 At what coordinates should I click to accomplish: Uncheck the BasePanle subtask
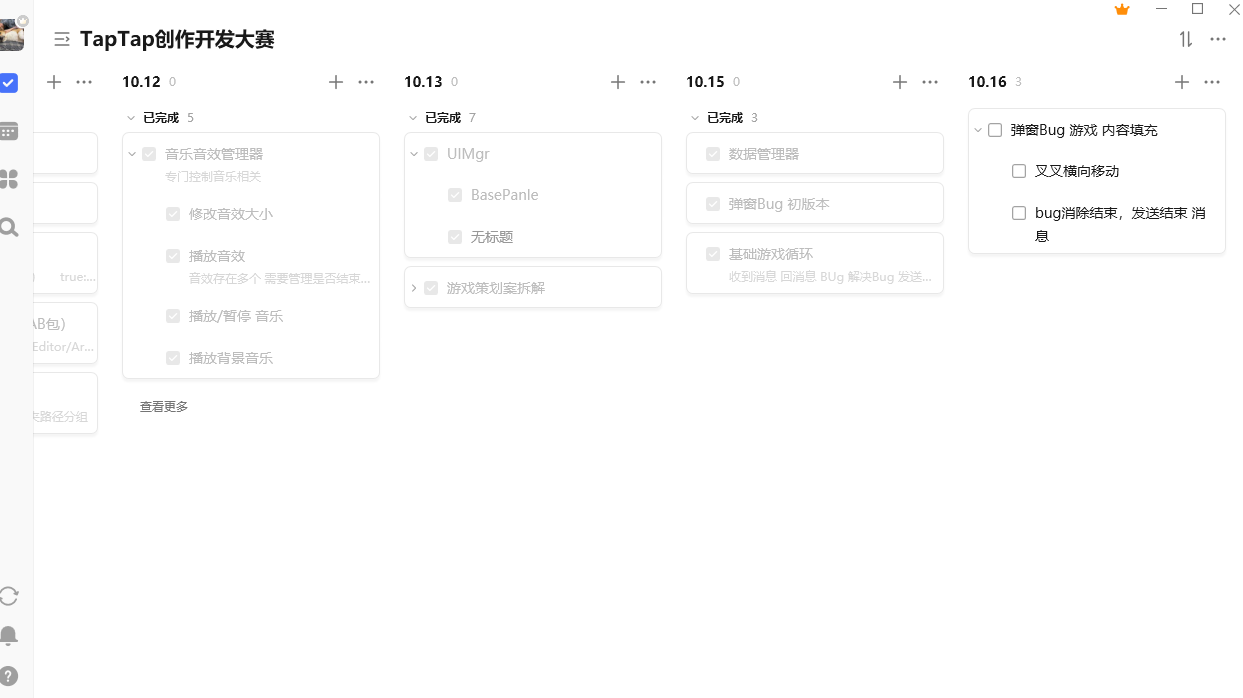tap(455, 195)
